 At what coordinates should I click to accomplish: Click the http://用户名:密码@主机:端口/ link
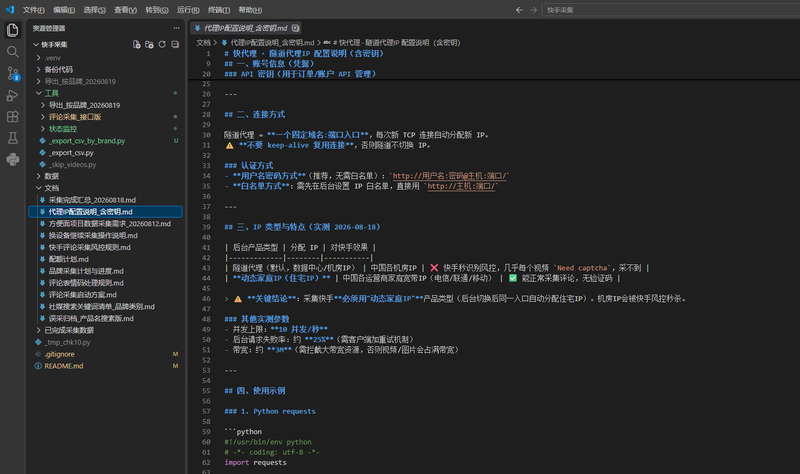451,176
